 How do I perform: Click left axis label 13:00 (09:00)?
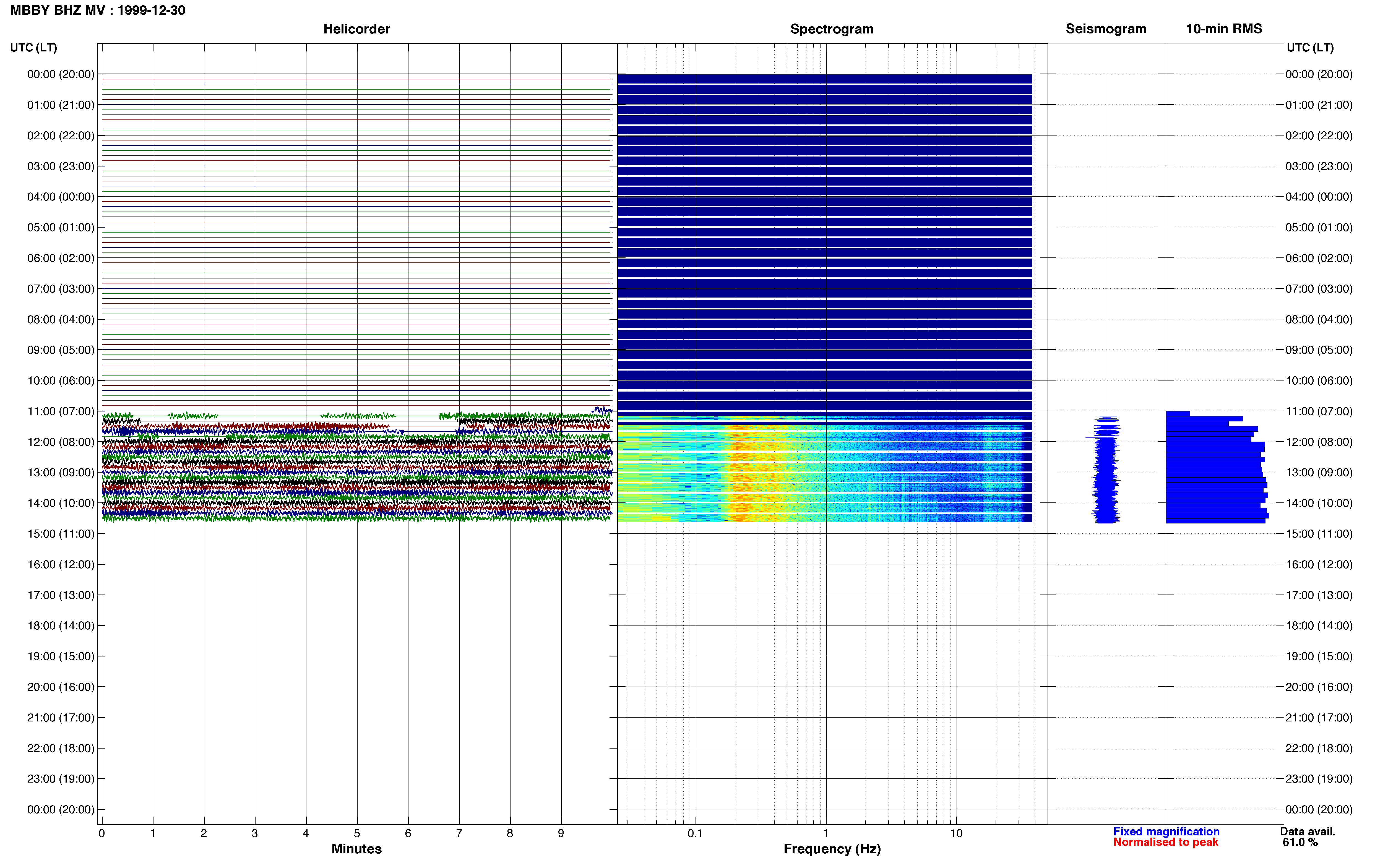point(61,473)
